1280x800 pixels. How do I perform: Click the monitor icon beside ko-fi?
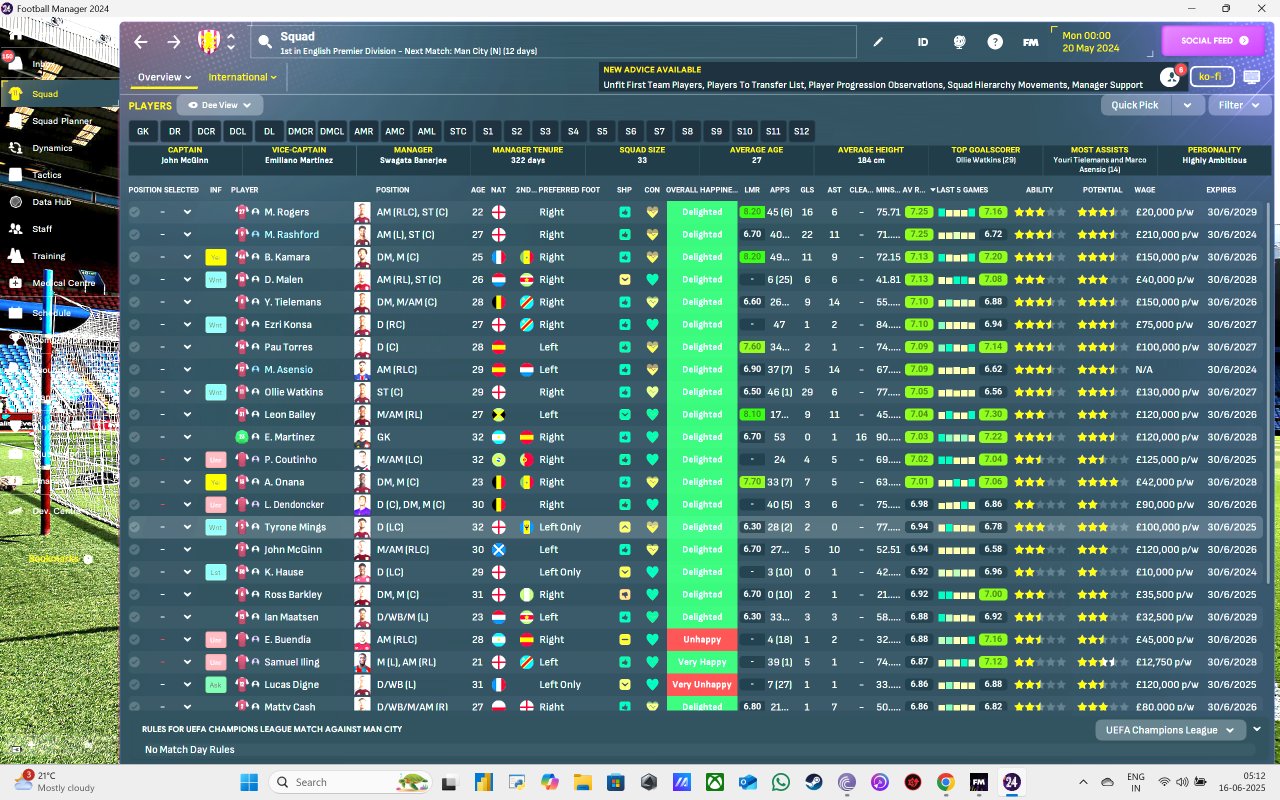coord(1252,77)
